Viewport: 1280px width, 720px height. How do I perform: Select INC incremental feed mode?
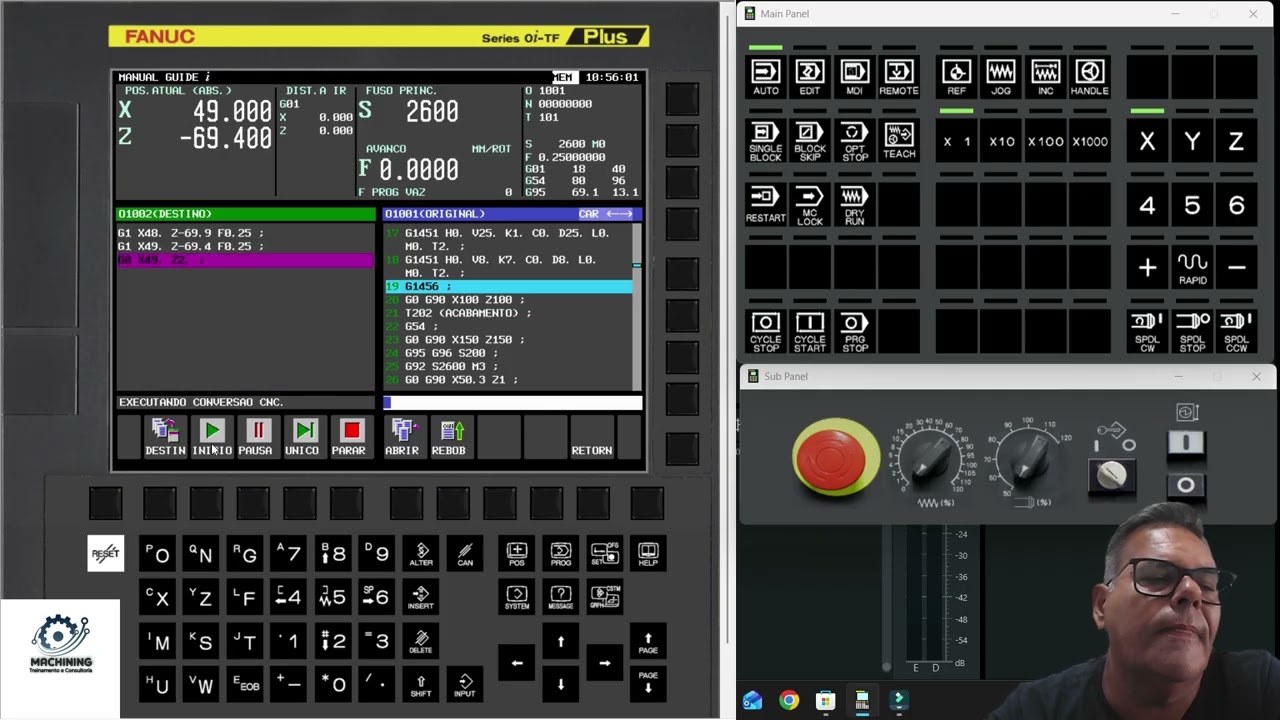[x=1046, y=77]
